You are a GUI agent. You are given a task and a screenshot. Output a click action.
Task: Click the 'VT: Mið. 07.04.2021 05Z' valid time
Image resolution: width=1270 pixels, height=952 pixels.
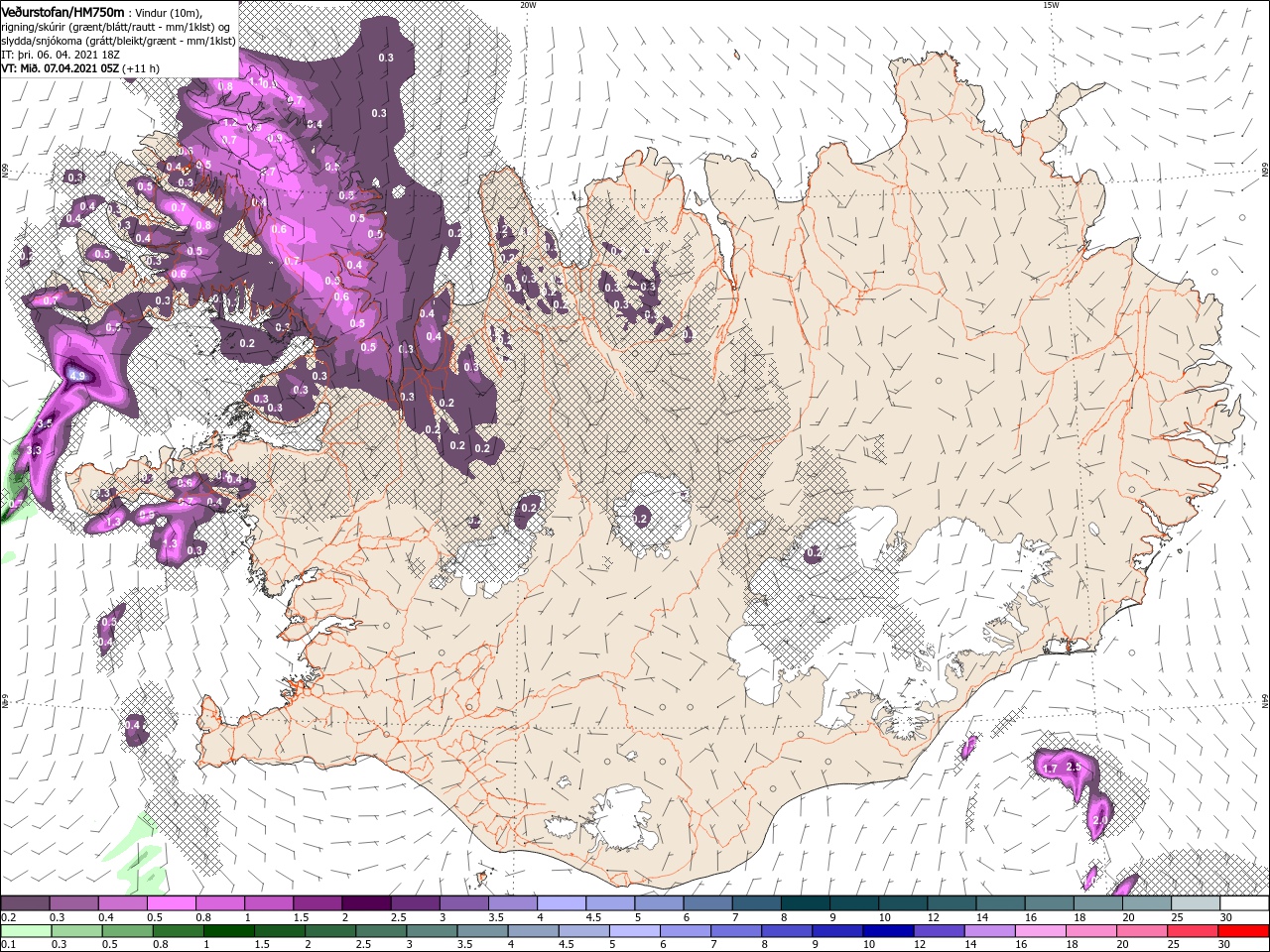[61, 68]
